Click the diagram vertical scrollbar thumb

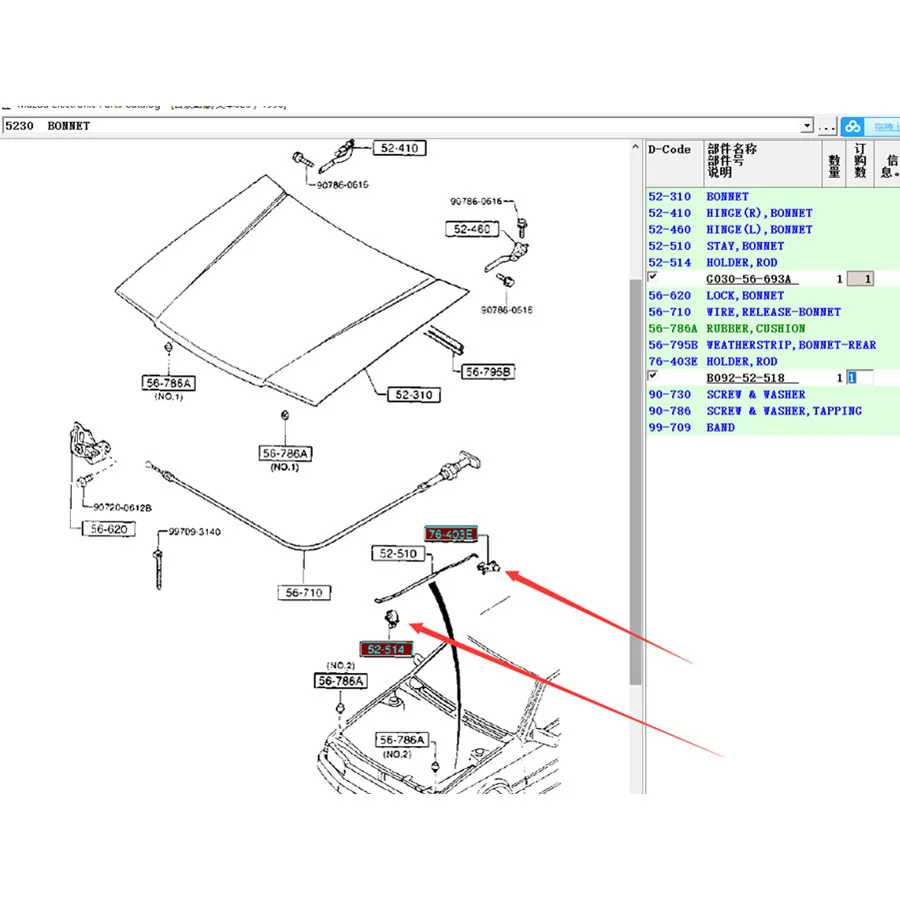pyautogui.click(x=635, y=481)
